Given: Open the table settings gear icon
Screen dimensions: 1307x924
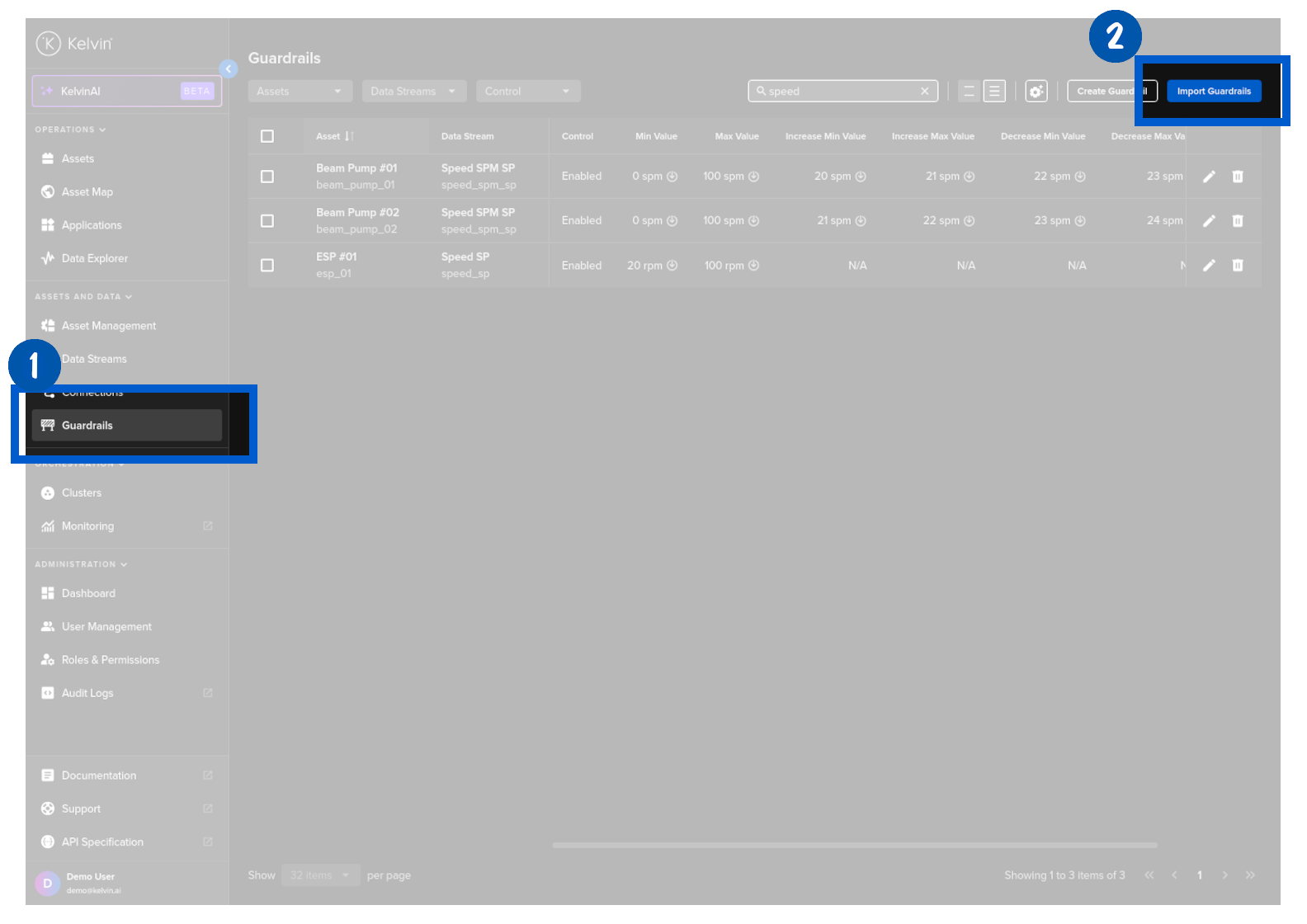Looking at the screenshot, I should pos(1036,92).
